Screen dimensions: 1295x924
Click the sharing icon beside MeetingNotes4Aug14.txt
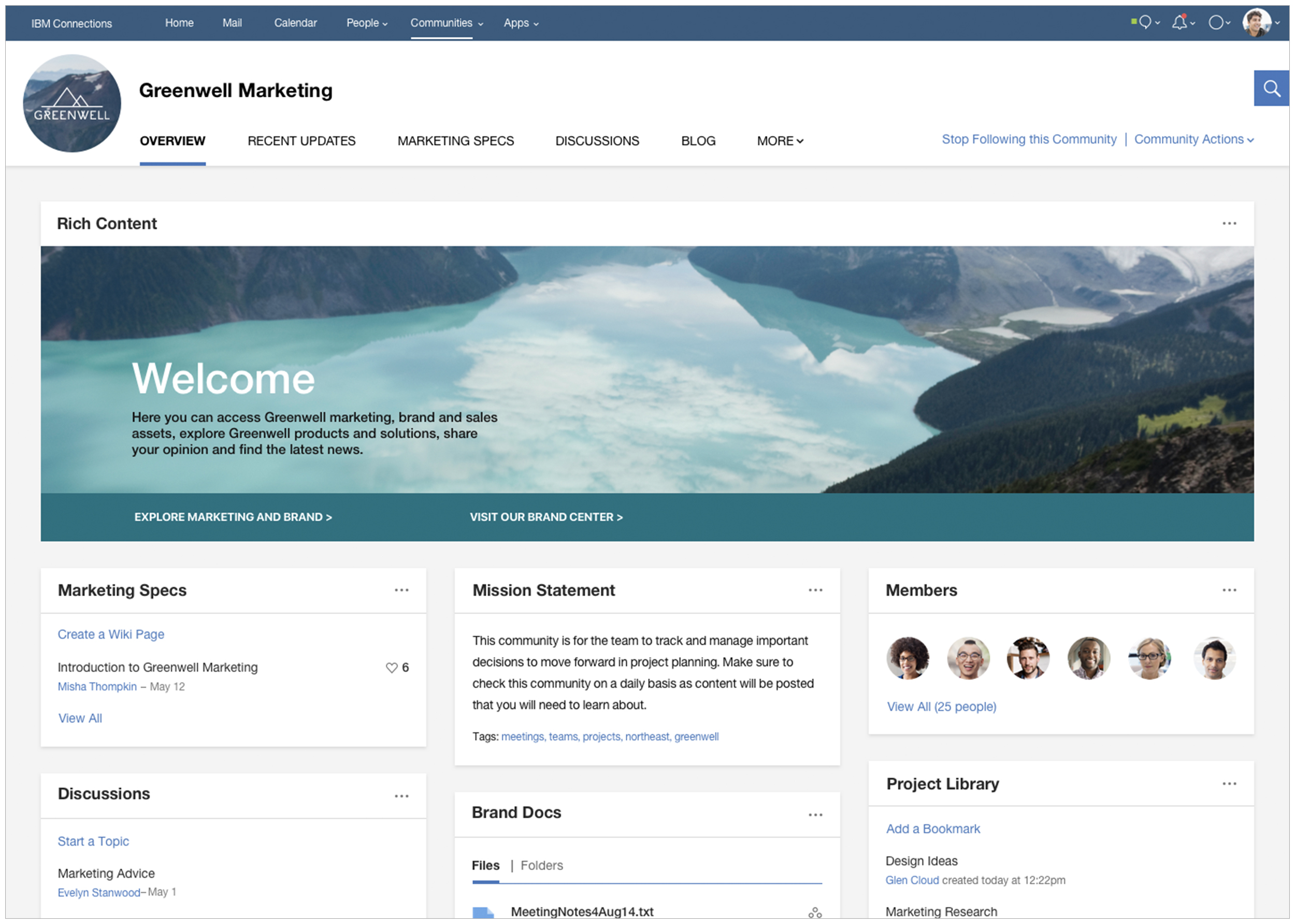pos(815,912)
